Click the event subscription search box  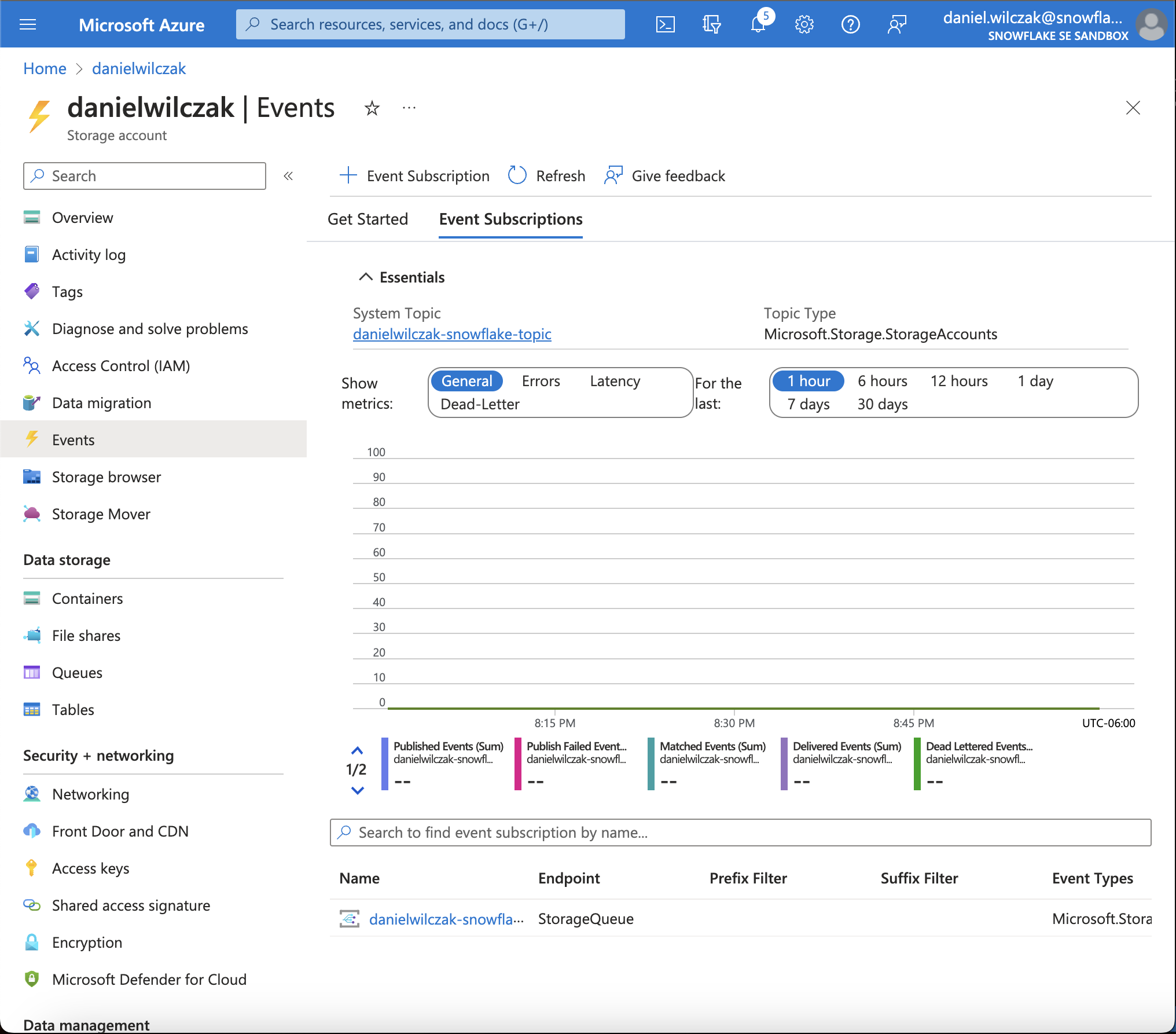point(740,833)
